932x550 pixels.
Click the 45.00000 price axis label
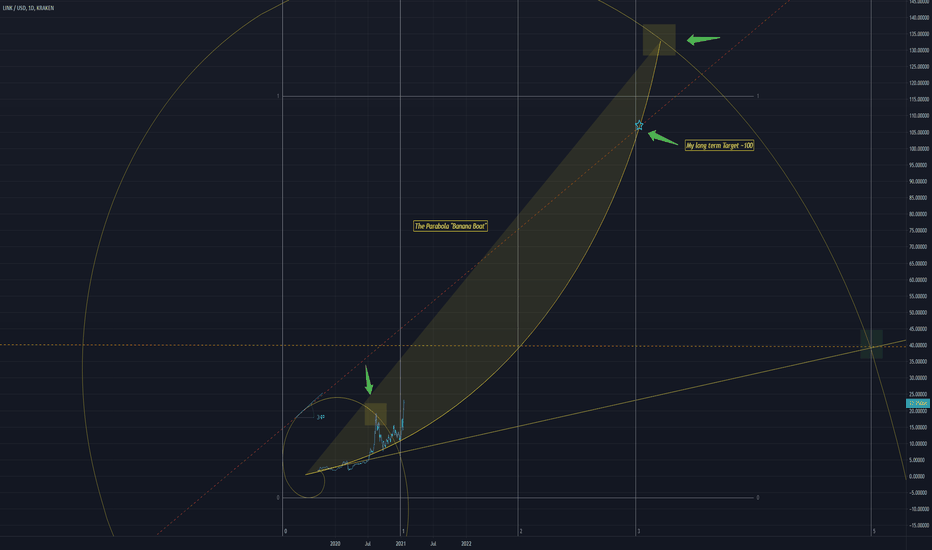[x=919, y=329]
